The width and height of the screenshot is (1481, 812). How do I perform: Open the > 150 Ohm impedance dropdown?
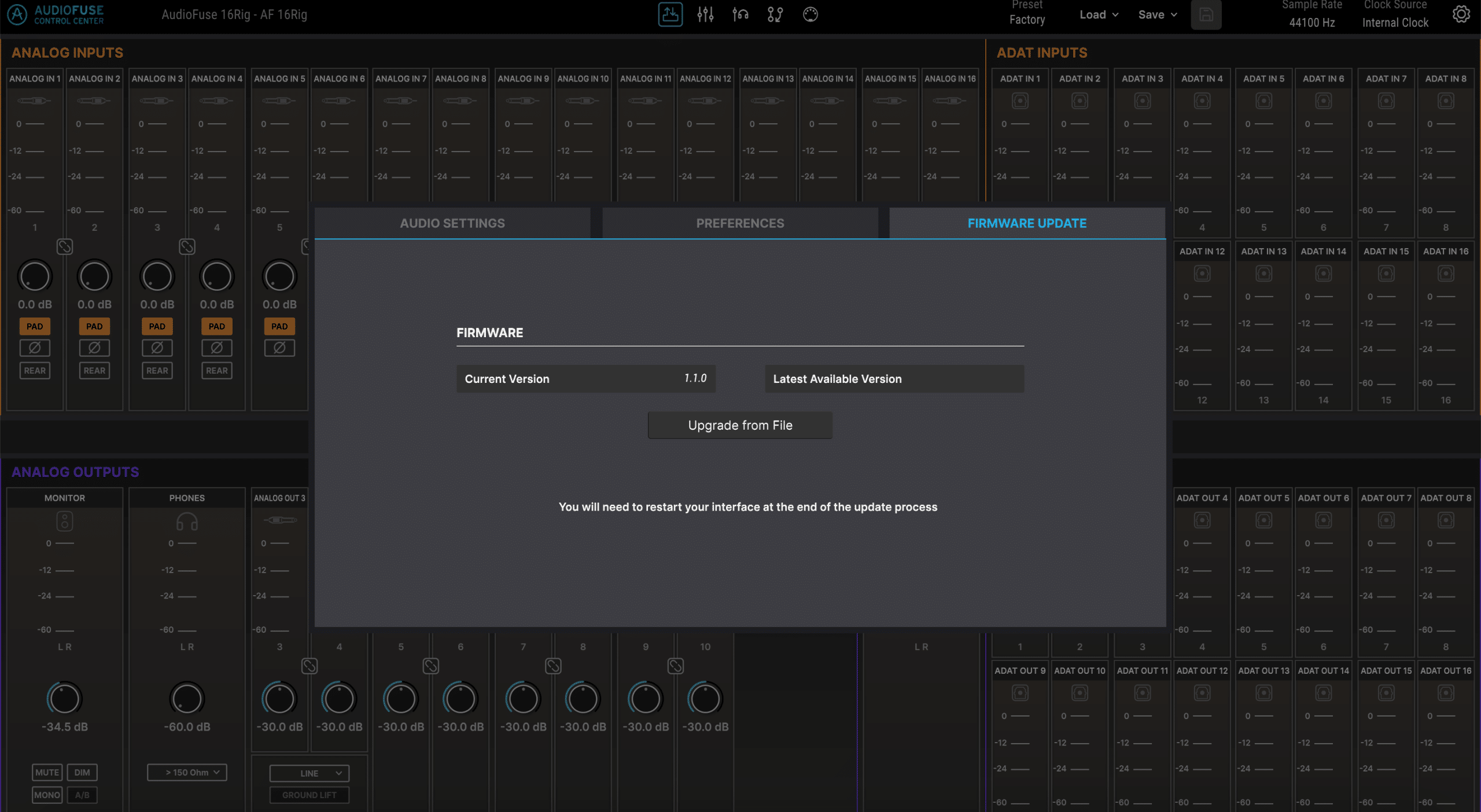click(x=187, y=773)
